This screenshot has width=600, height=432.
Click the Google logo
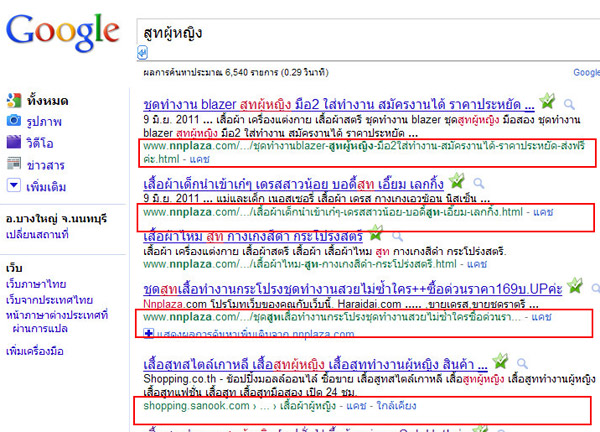click(x=62, y=33)
